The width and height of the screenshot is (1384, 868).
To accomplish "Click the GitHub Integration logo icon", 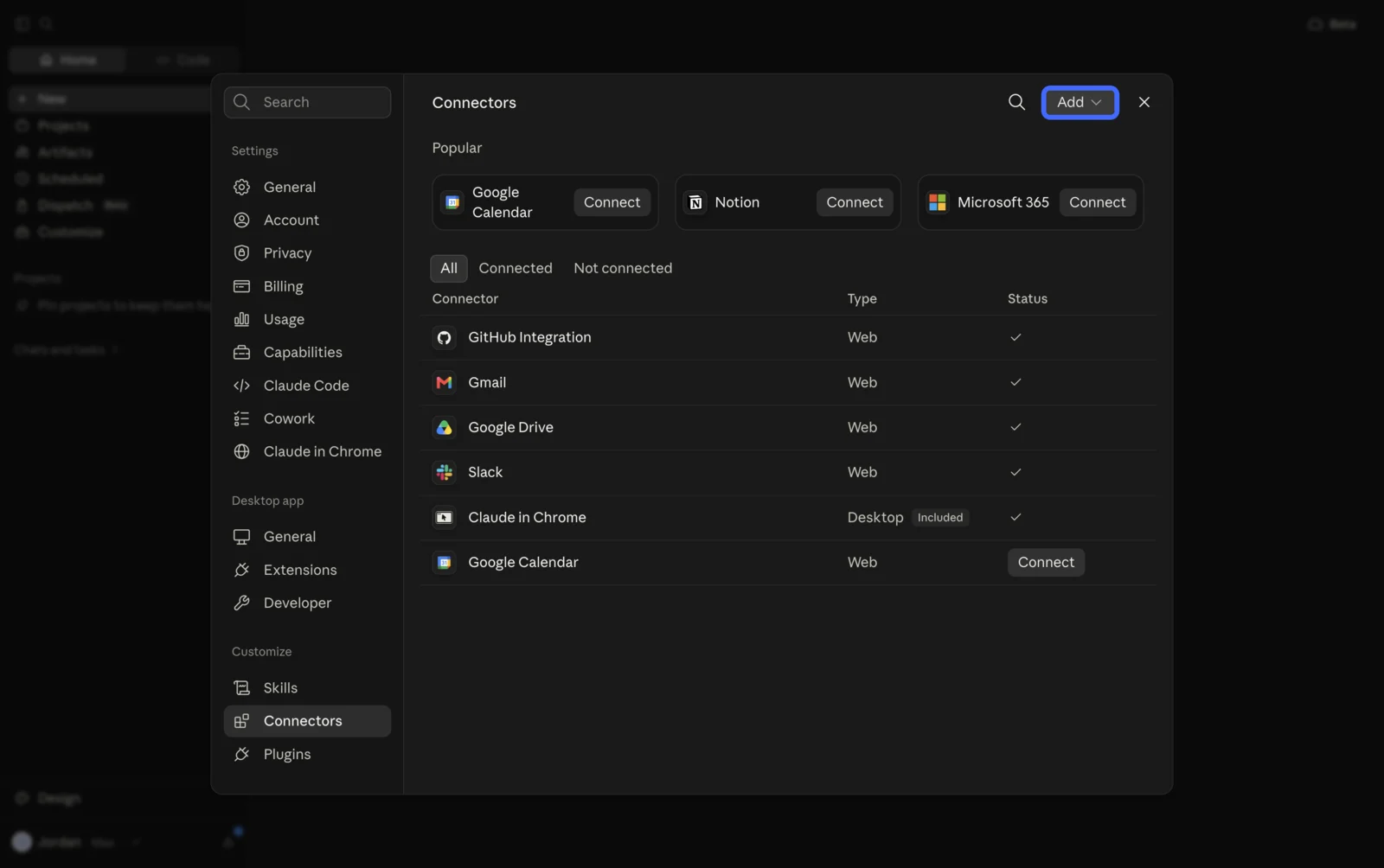I will tap(444, 337).
